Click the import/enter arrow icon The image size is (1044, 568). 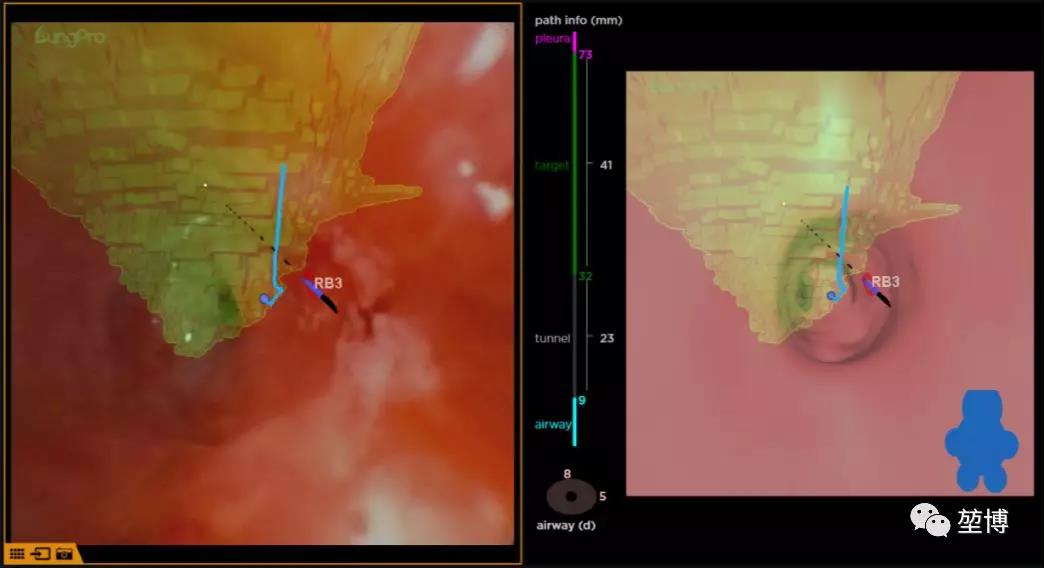(x=41, y=553)
